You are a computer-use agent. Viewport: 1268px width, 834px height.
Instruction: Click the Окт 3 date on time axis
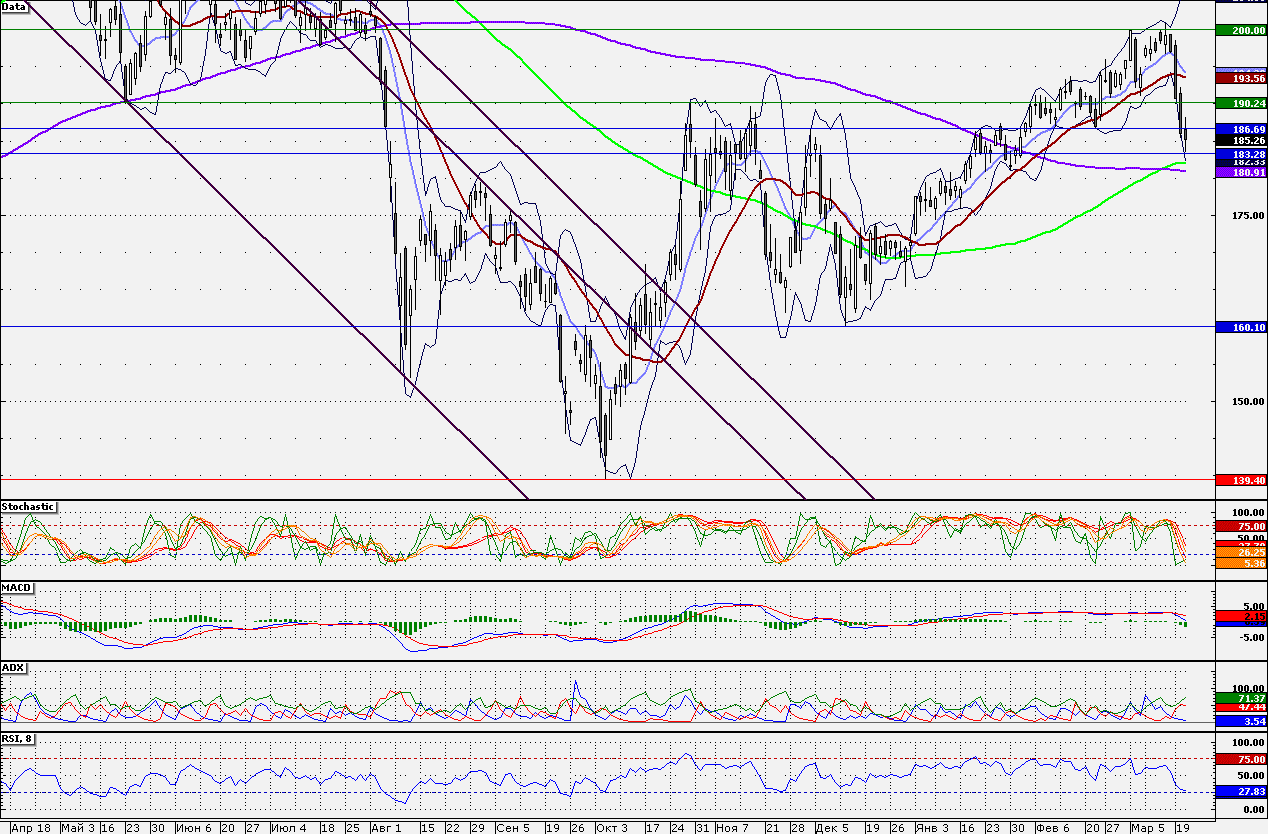[611, 827]
